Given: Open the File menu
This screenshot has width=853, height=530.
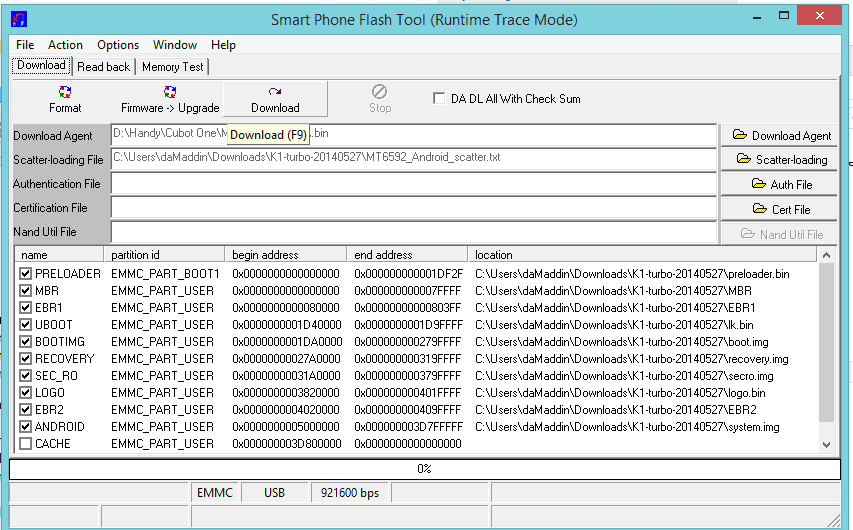Looking at the screenshot, I should pos(25,45).
